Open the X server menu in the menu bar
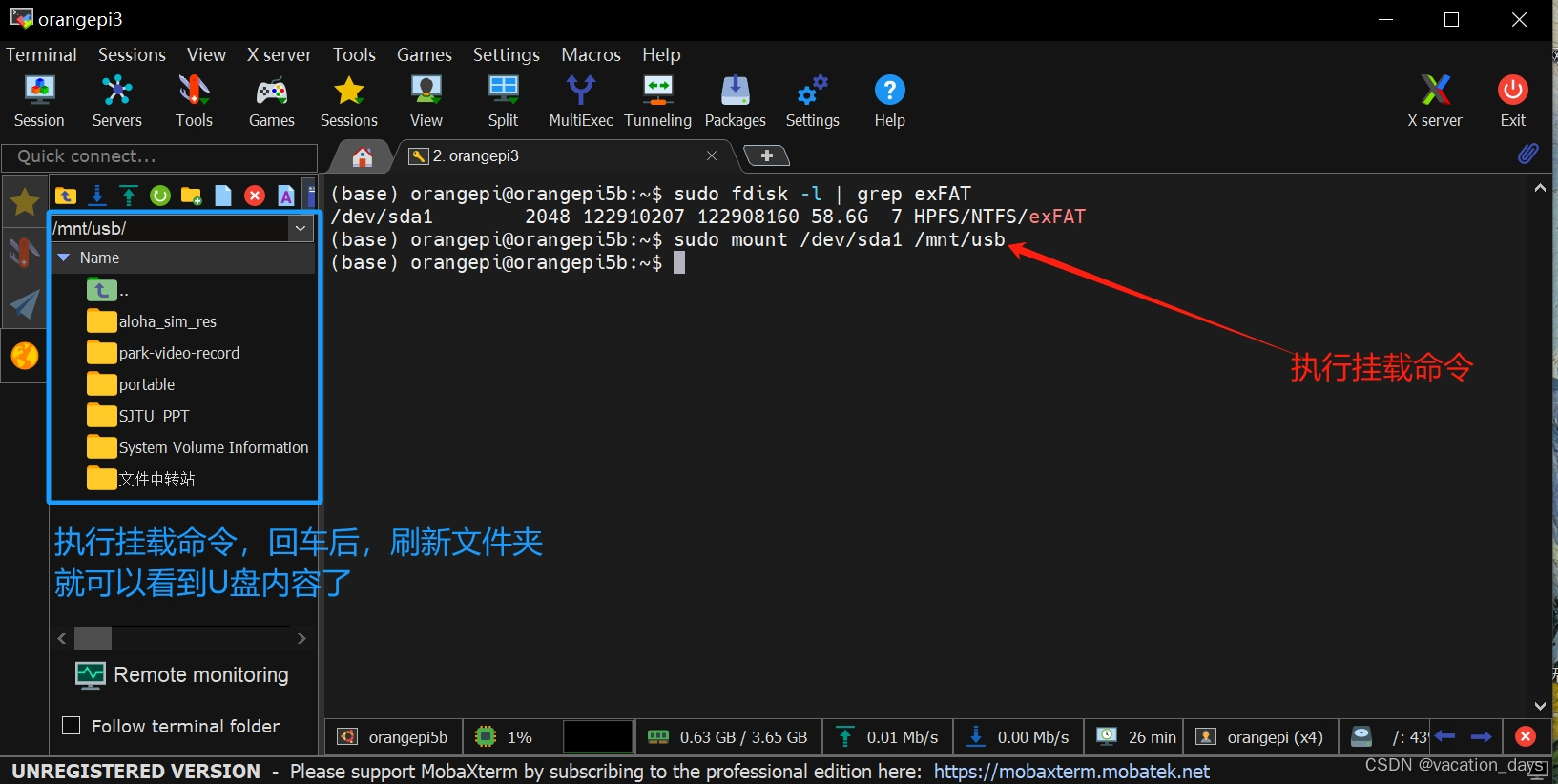This screenshot has height=784, width=1558. tap(279, 54)
